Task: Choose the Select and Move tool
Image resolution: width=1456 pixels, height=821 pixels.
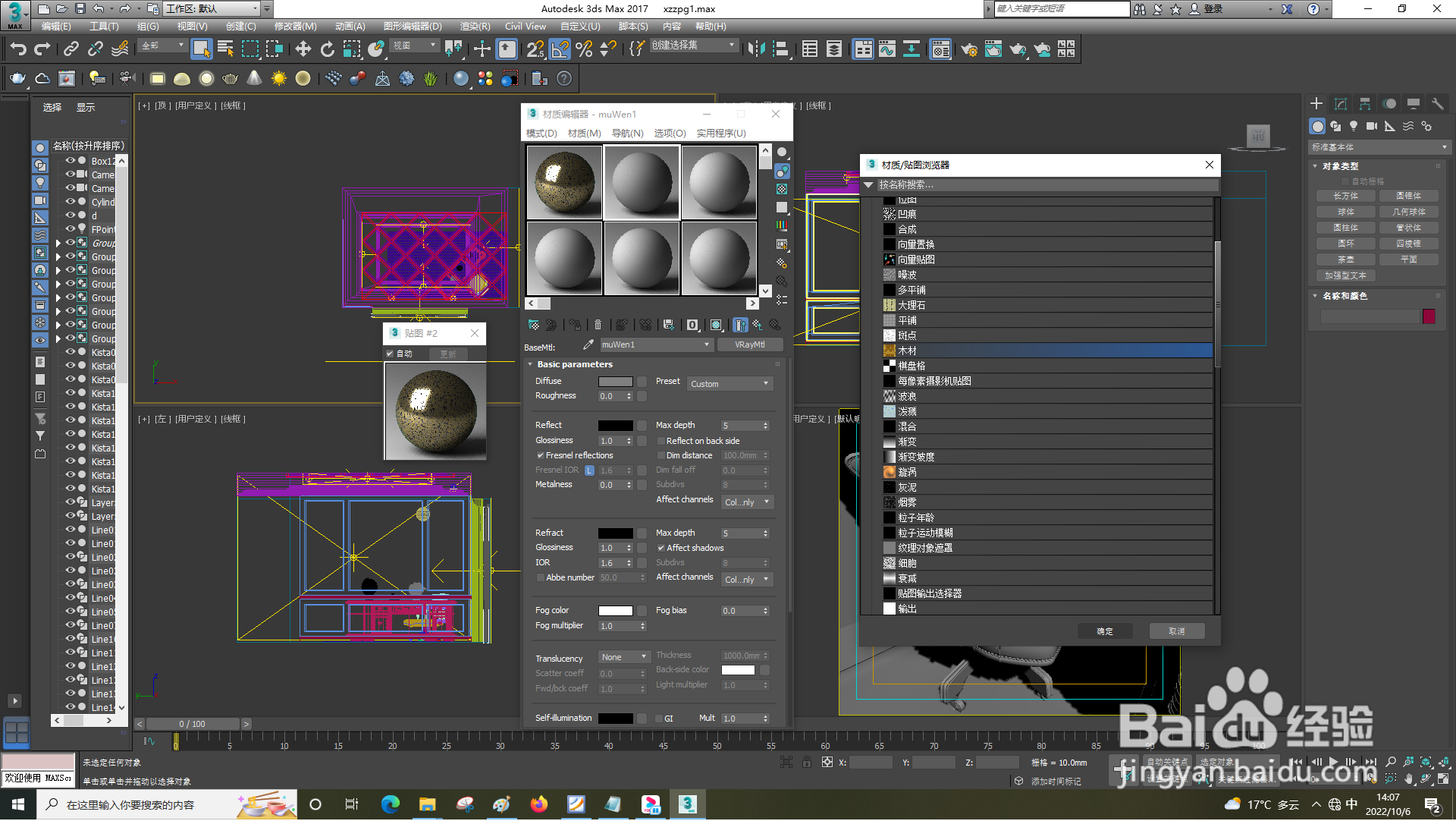Action: 303,49
